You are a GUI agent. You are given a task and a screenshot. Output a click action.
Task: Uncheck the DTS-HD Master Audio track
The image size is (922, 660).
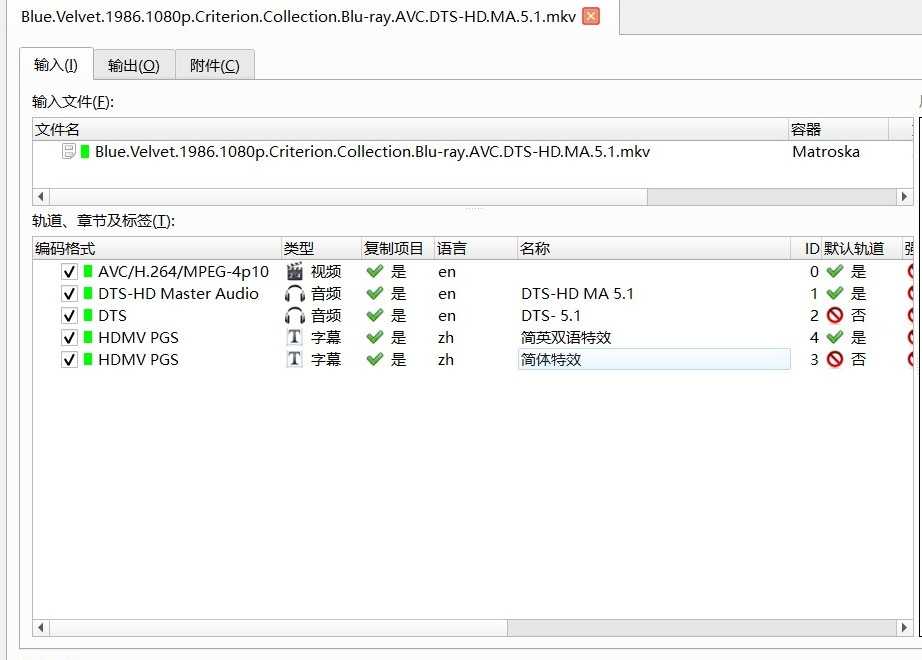69,294
